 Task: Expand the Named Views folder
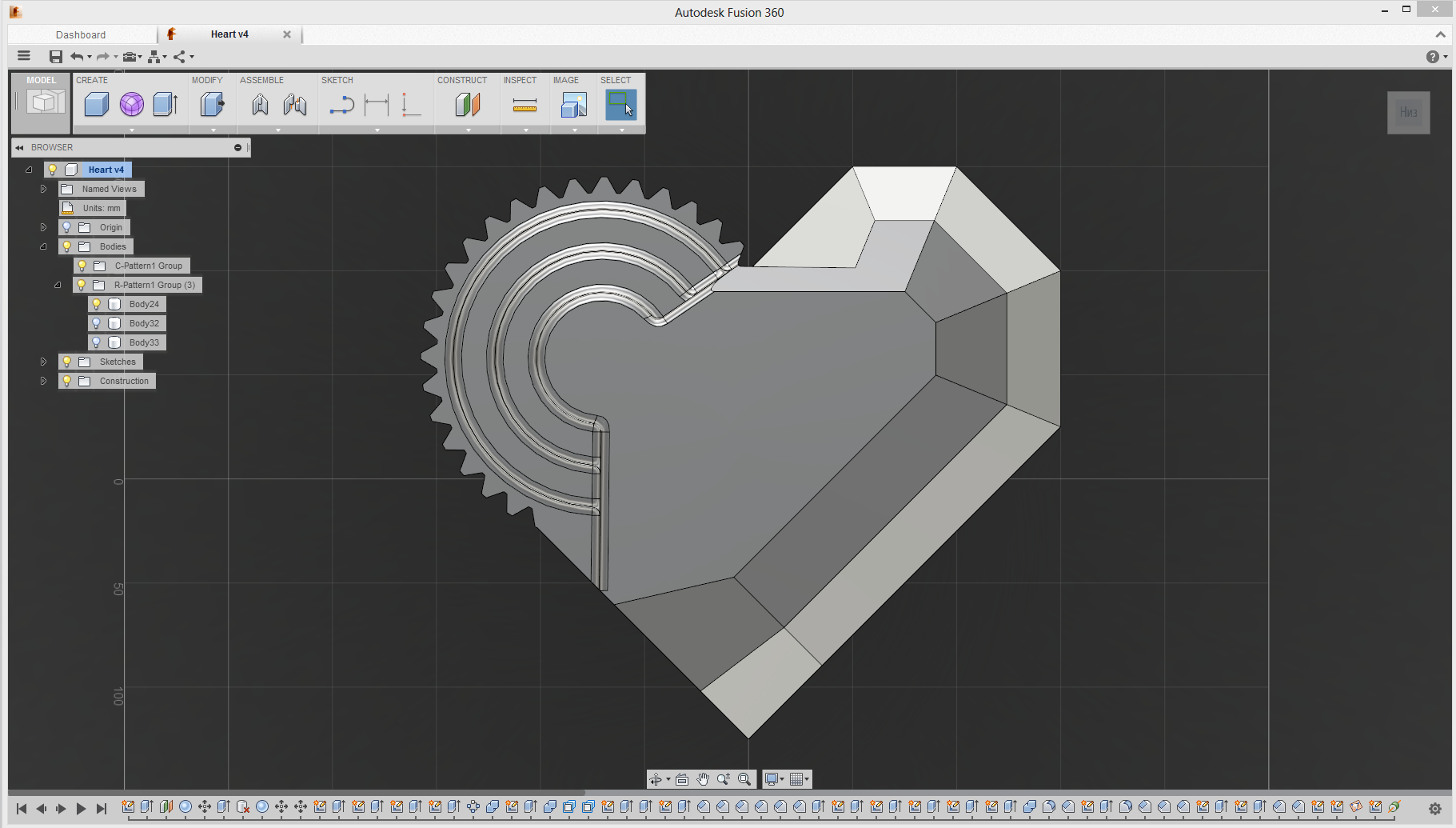tap(43, 189)
